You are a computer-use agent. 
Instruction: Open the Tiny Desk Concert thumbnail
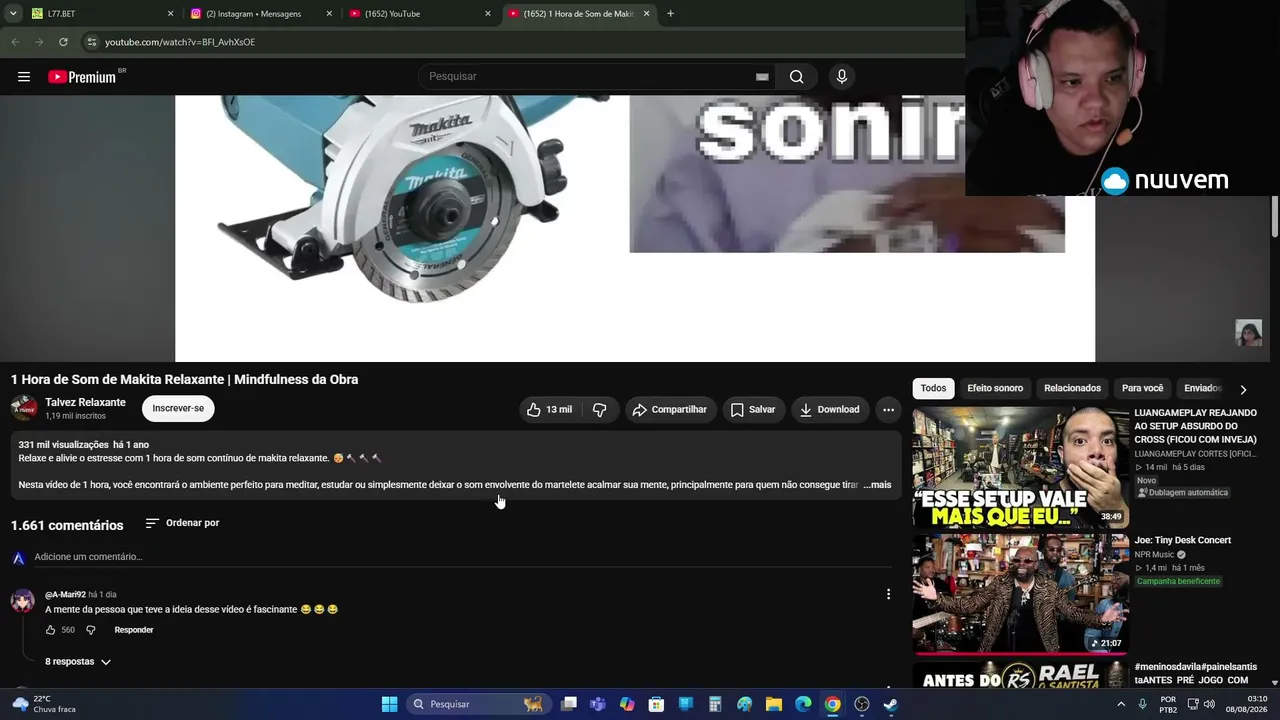[1021, 594]
